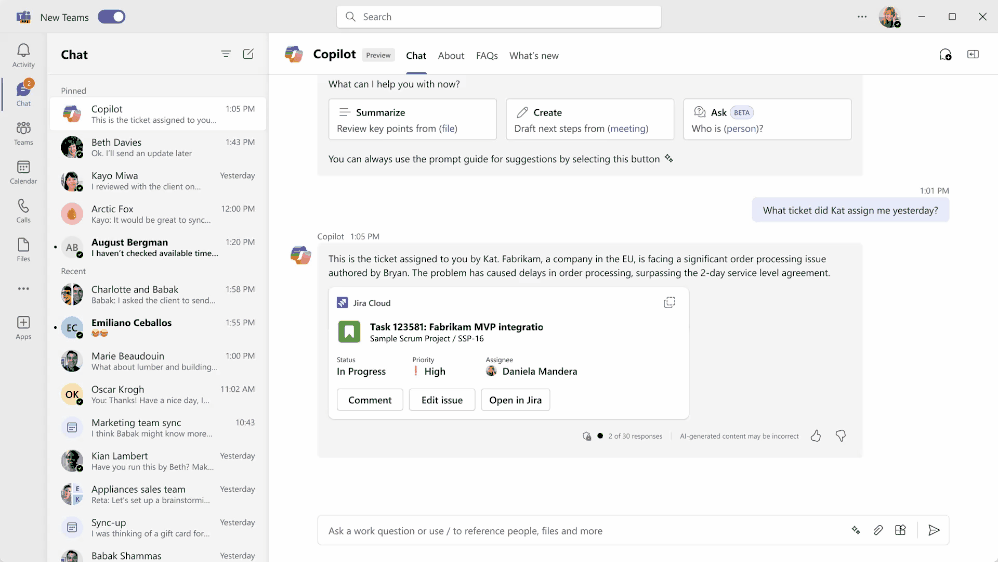Image resolution: width=998 pixels, height=562 pixels.
Task: Open the Settings and more ellipsis menu
Action: [862, 17]
